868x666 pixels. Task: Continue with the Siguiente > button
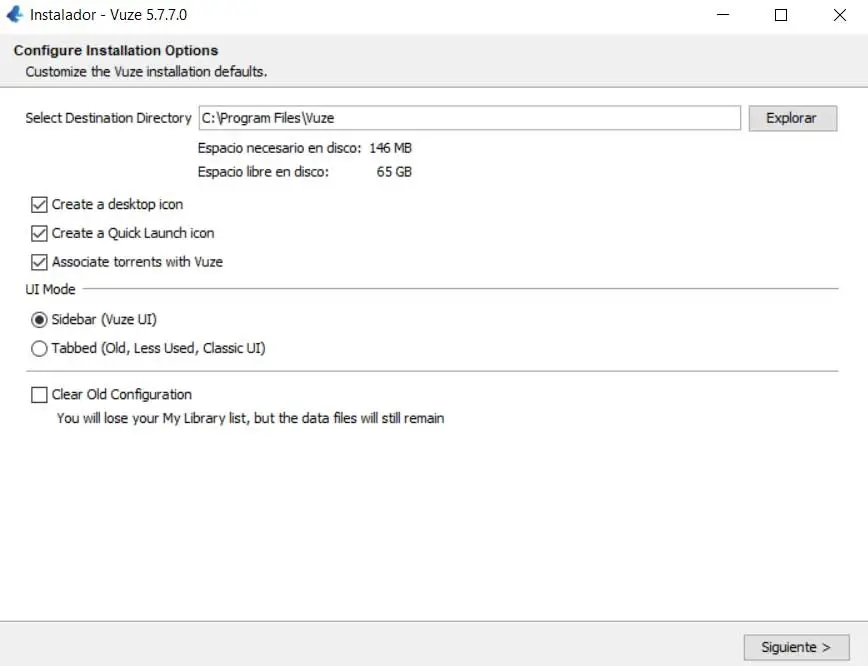click(x=796, y=647)
